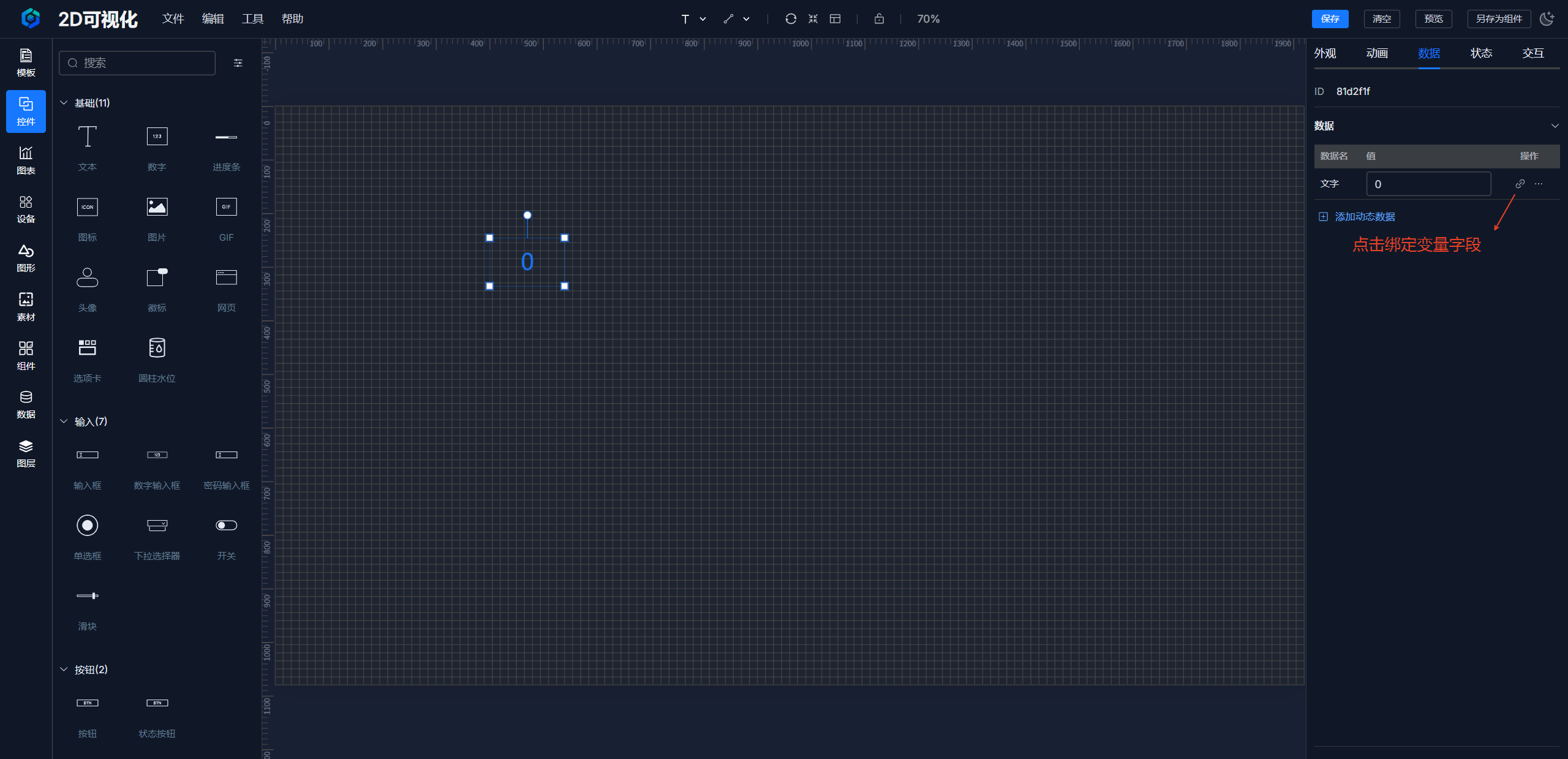Select the 进度条 progress bar widget
This screenshot has height=759, width=1568.
(226, 147)
